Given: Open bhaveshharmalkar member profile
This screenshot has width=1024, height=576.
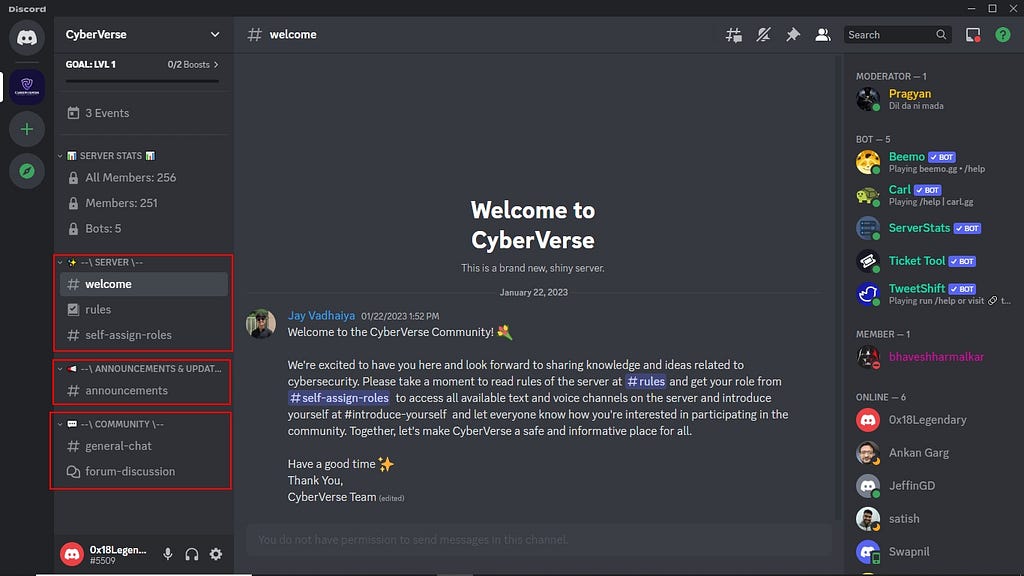Looking at the screenshot, I should (934, 357).
